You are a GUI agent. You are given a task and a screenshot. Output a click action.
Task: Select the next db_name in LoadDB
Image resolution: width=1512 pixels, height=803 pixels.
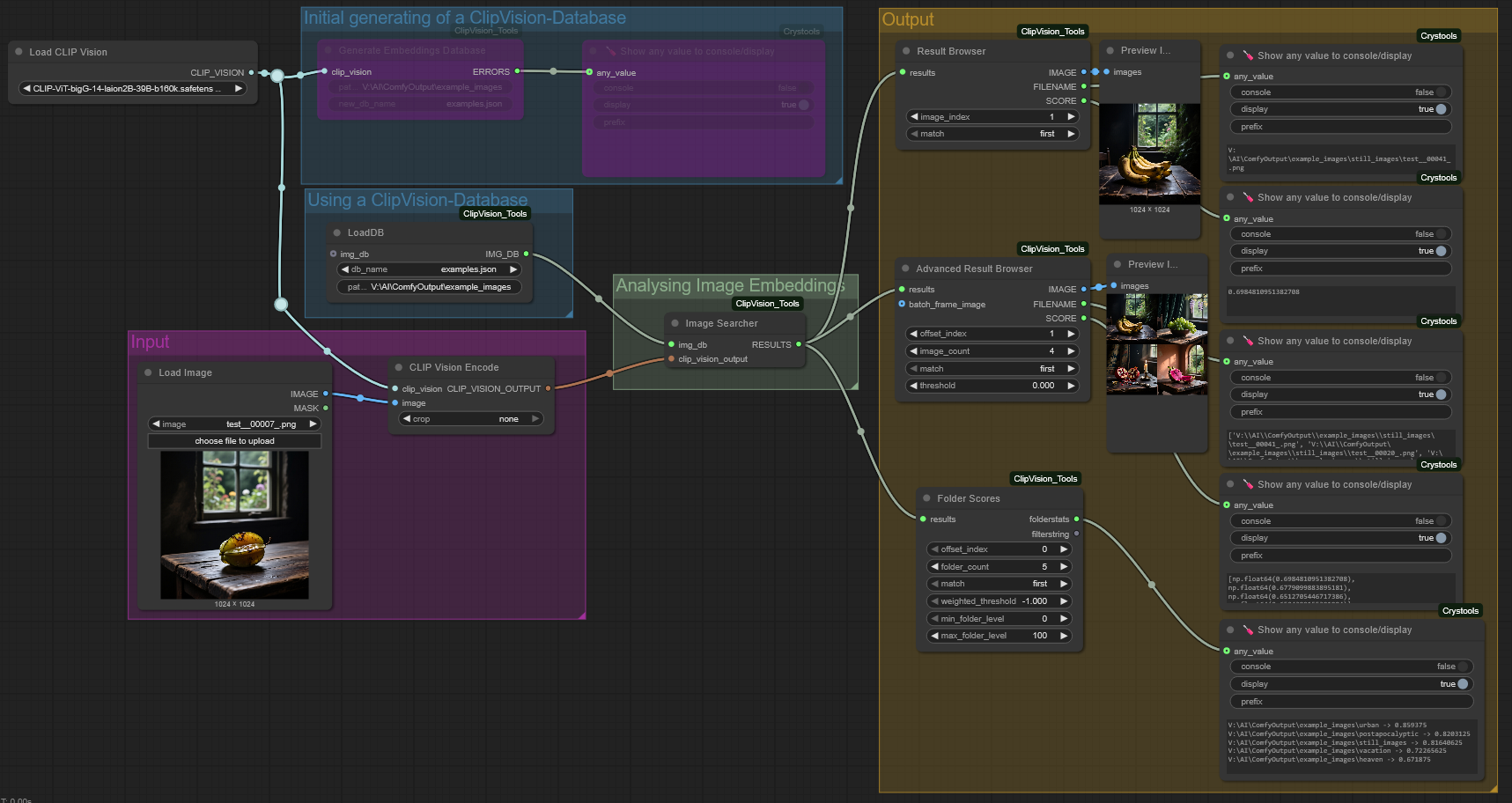[x=513, y=269]
